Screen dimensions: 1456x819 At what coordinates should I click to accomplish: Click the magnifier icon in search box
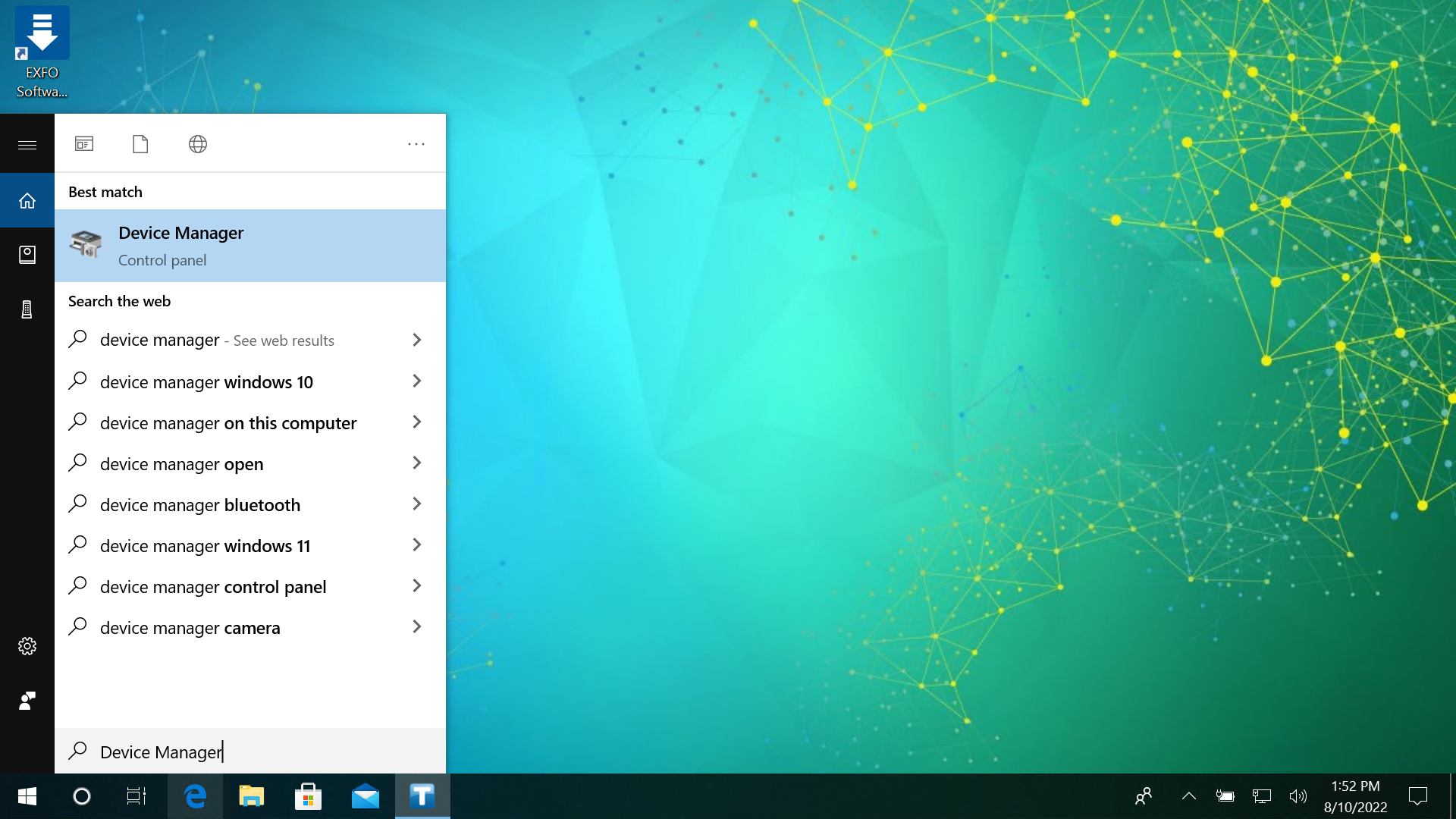(x=77, y=751)
